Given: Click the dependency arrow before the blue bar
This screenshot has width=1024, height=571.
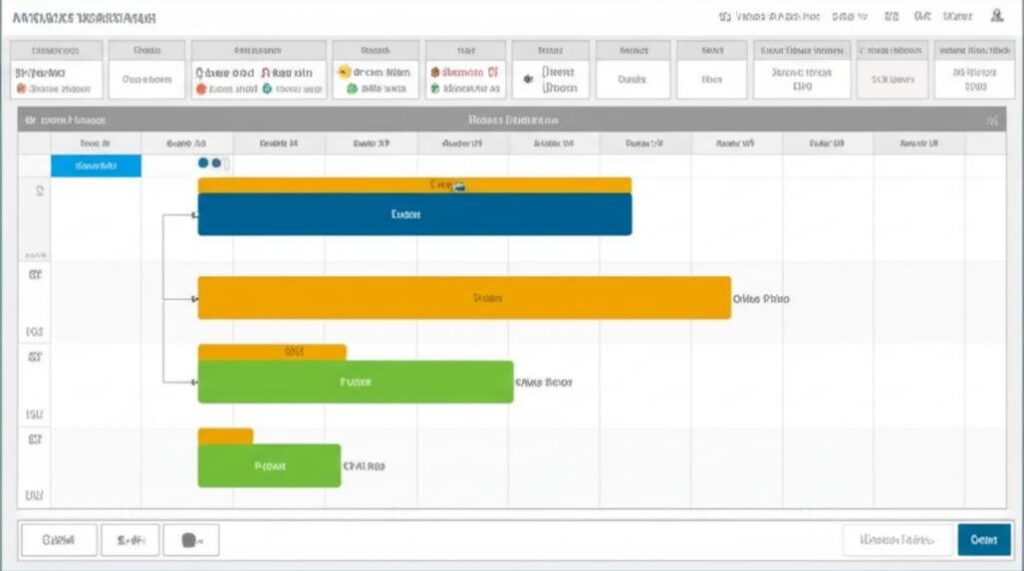Looking at the screenshot, I should tap(192, 215).
